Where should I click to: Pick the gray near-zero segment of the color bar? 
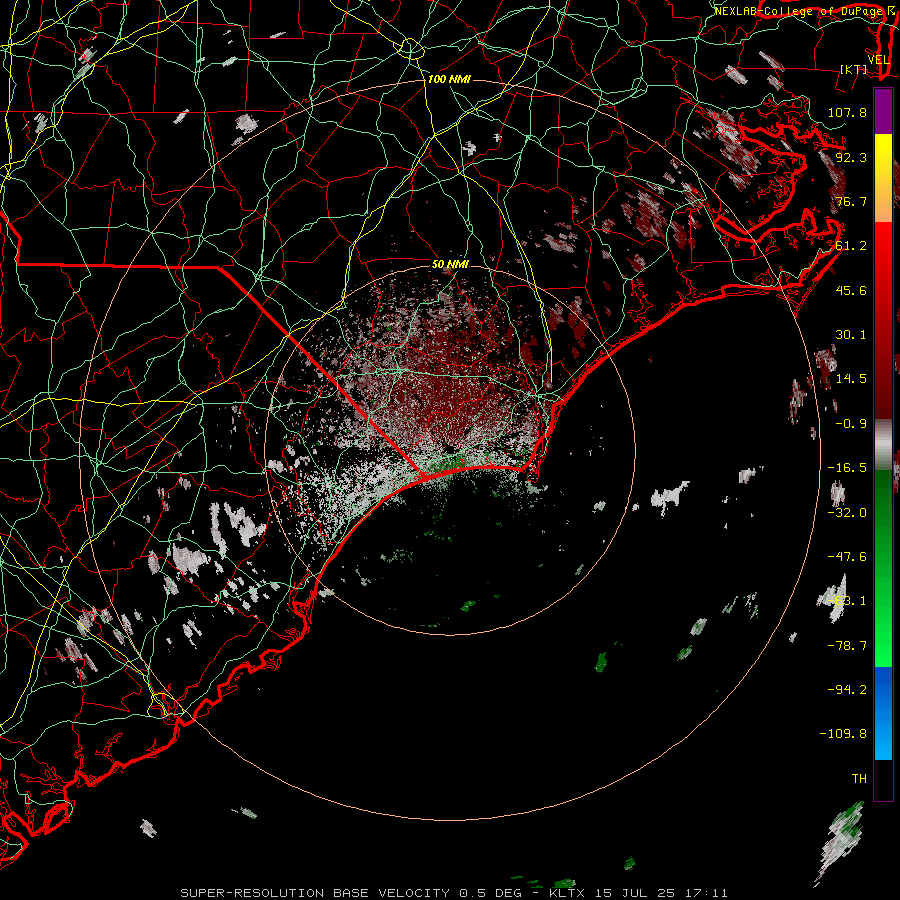pos(883,445)
